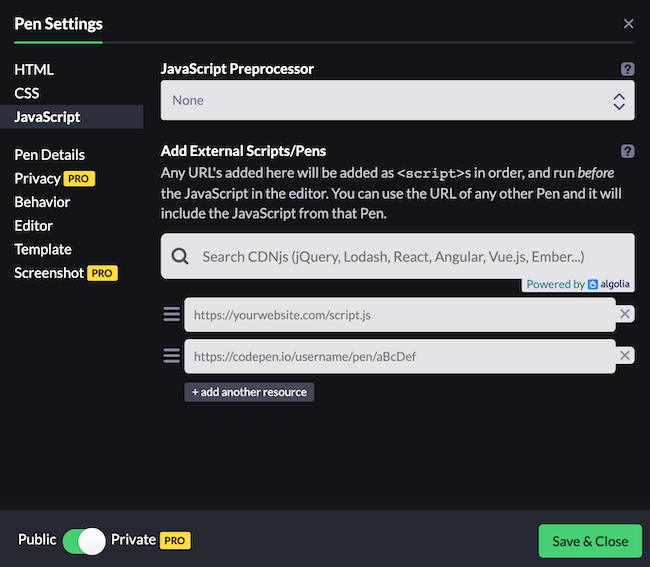Open the CSS settings tab
This screenshot has height=567, width=650.
[x=27, y=93]
